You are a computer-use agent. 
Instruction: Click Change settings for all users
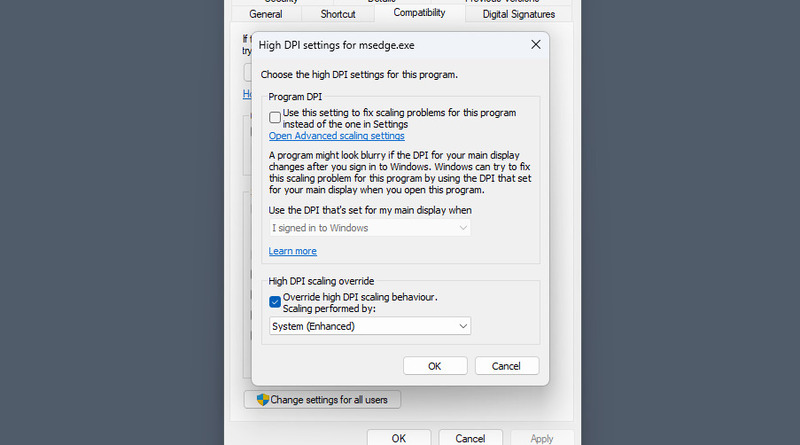(322, 400)
